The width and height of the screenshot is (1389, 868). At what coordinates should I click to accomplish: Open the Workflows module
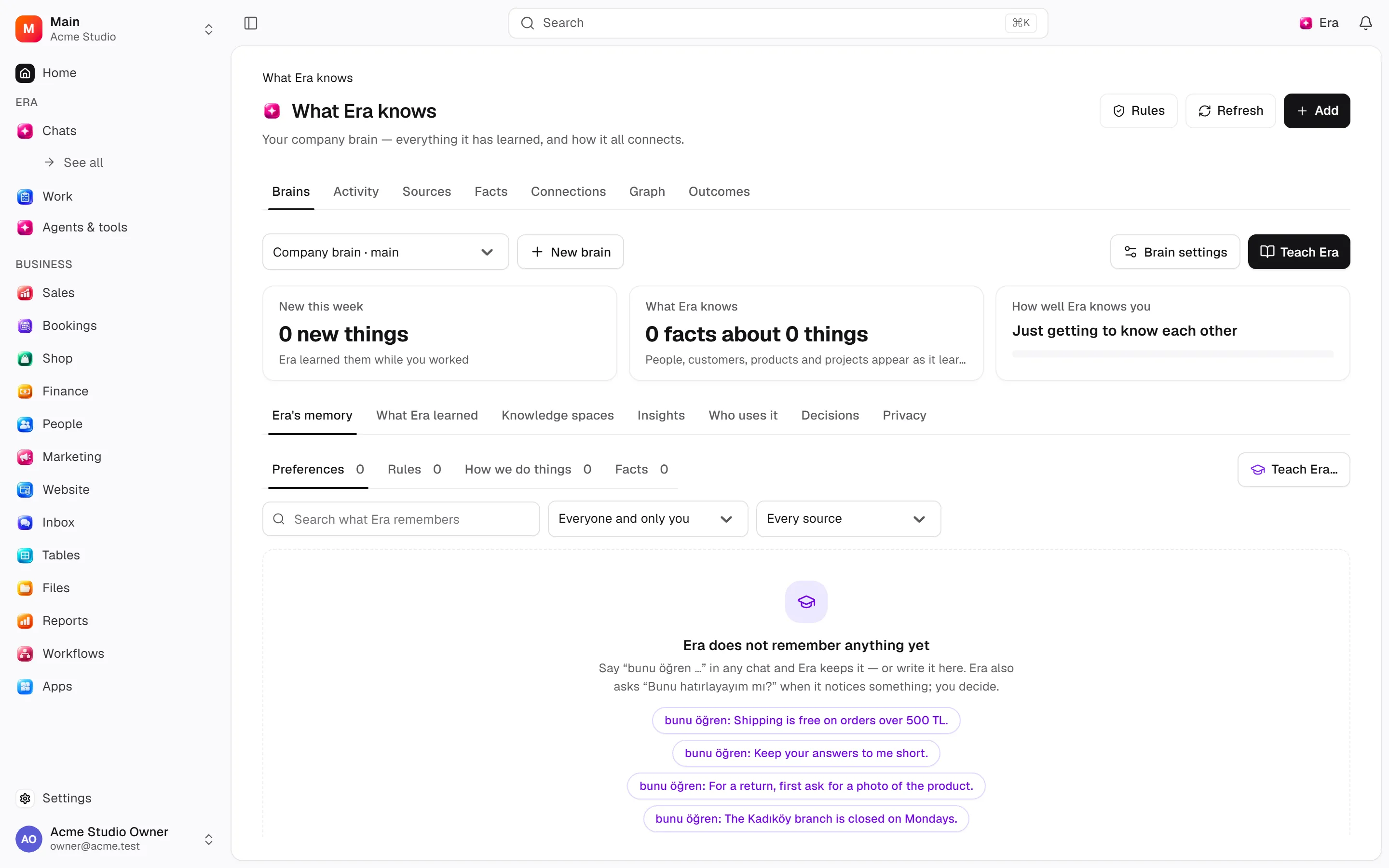click(x=115, y=653)
